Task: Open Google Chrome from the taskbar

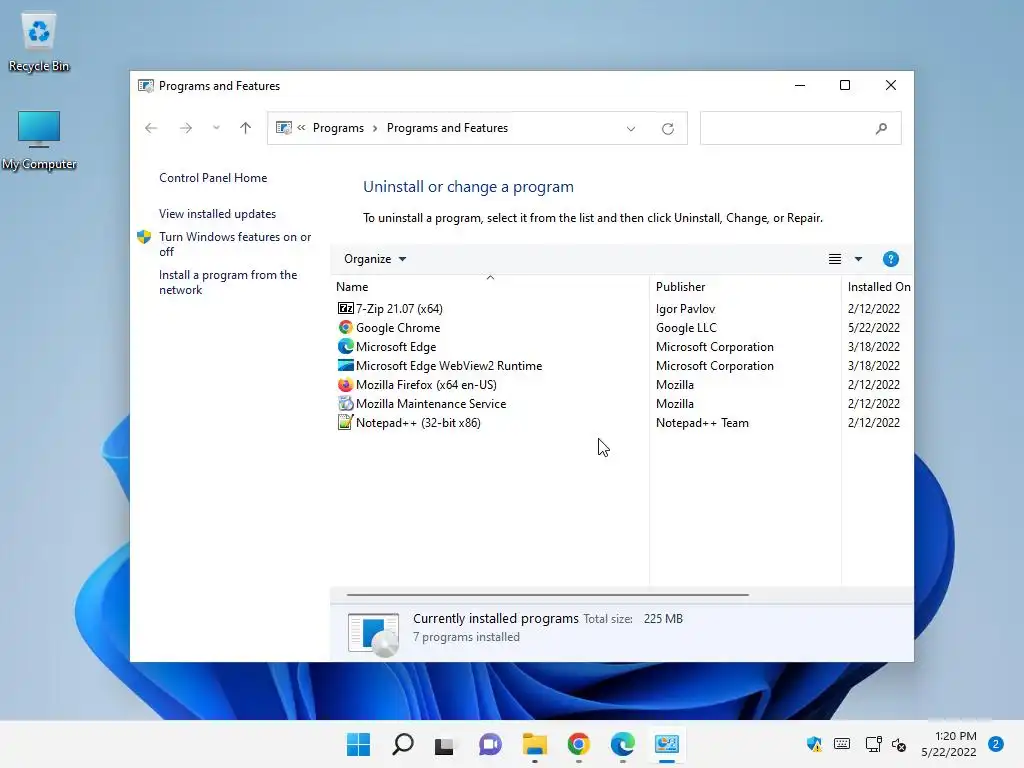Action: point(579,744)
